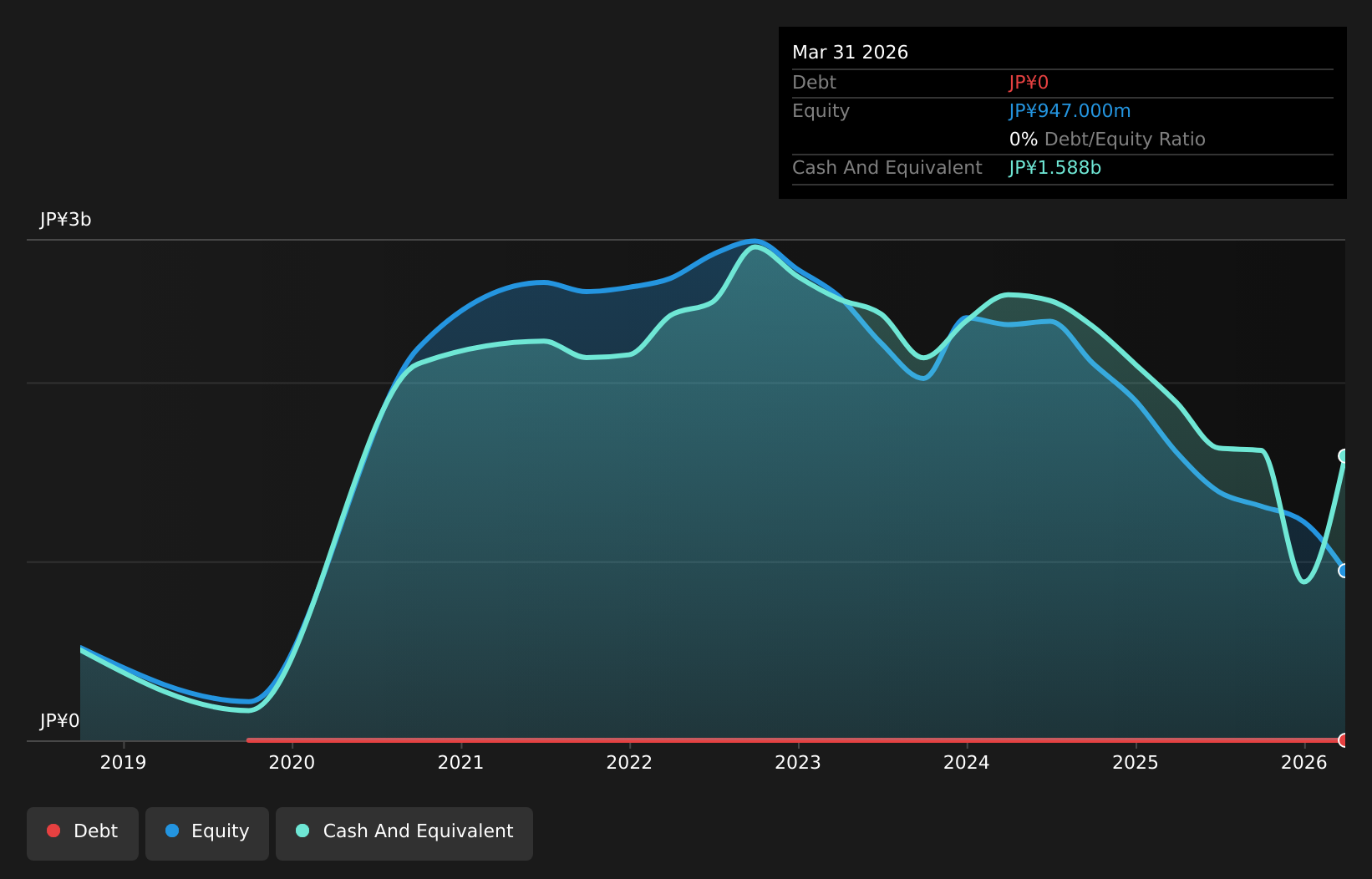Toggle the Equity series legend button
1372x879 pixels.
(x=207, y=833)
